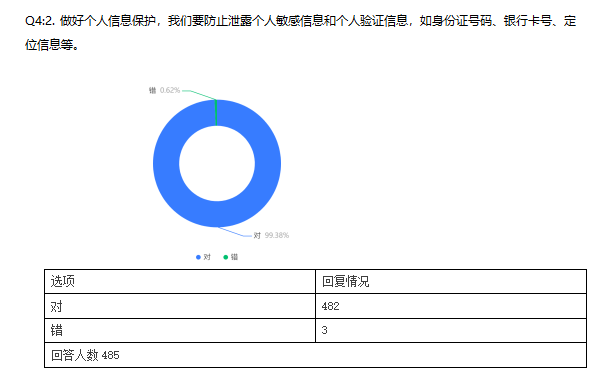Click the 错 0.62% chart label
Viewport: 613px width, 385px height.
[x=165, y=90]
